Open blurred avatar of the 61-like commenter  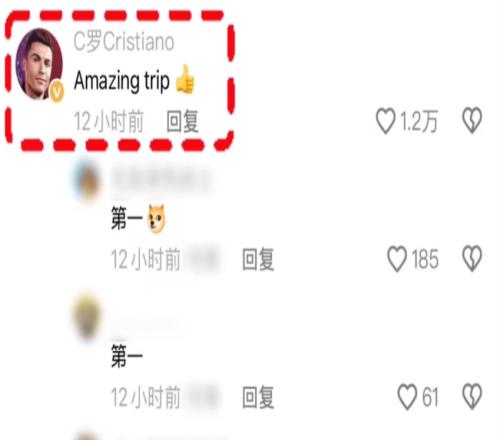[87, 317]
